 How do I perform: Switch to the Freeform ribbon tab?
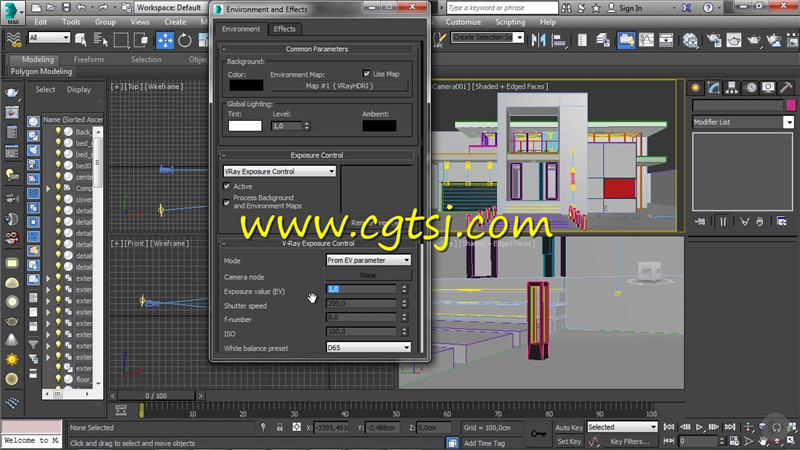pos(88,59)
